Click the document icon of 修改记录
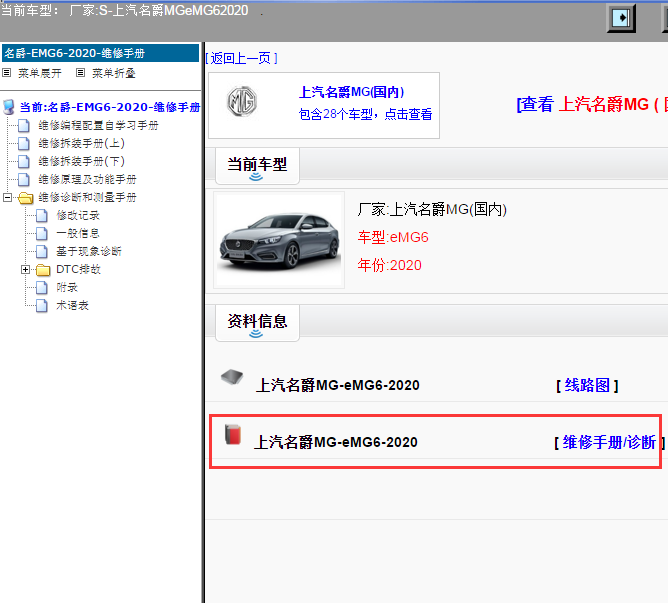 42,216
